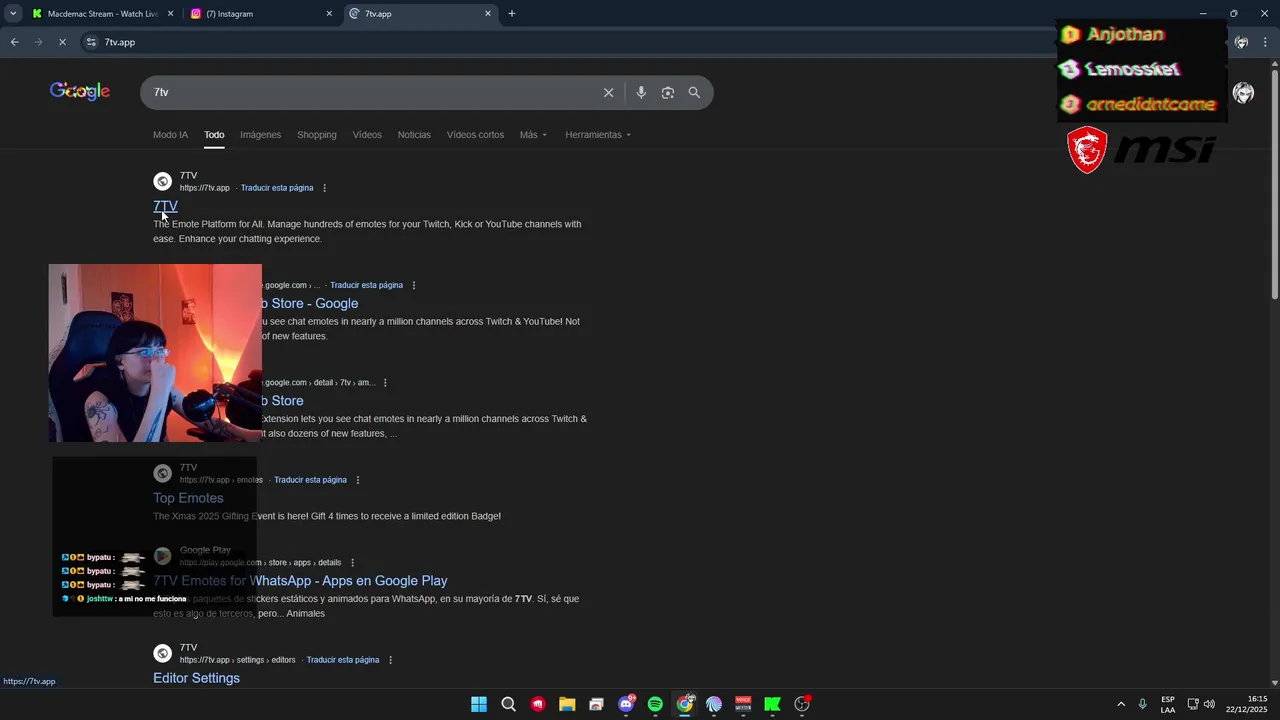Click the magnifier search button
Image resolution: width=1280 pixels, height=720 pixels.
694,92
